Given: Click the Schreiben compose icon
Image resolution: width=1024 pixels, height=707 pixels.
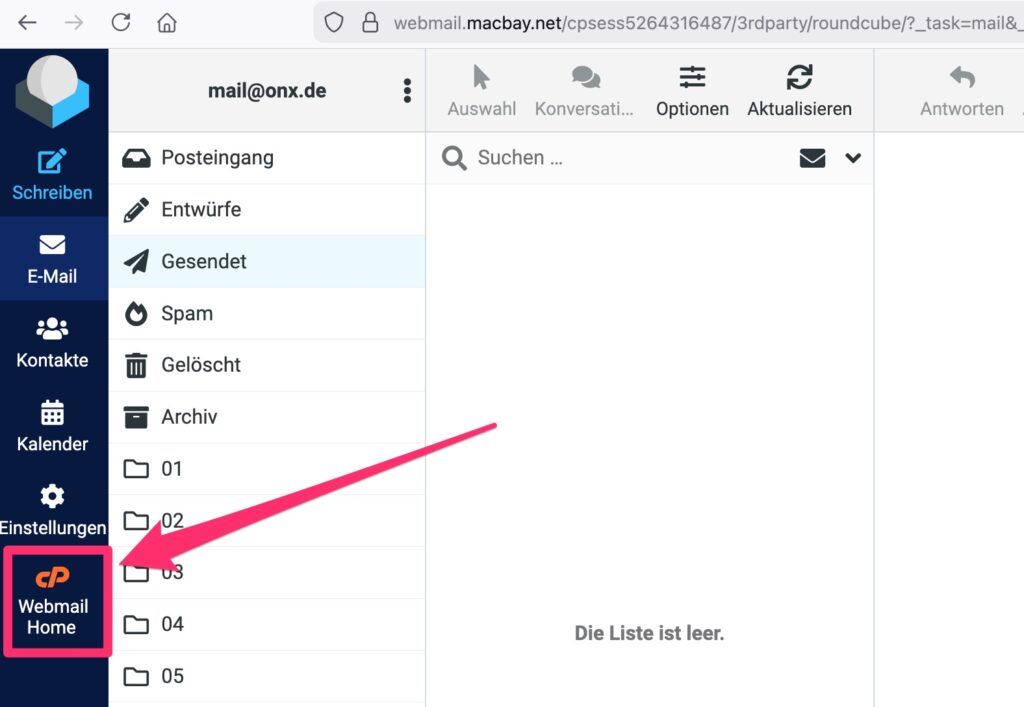Looking at the screenshot, I should pyautogui.click(x=52, y=162).
